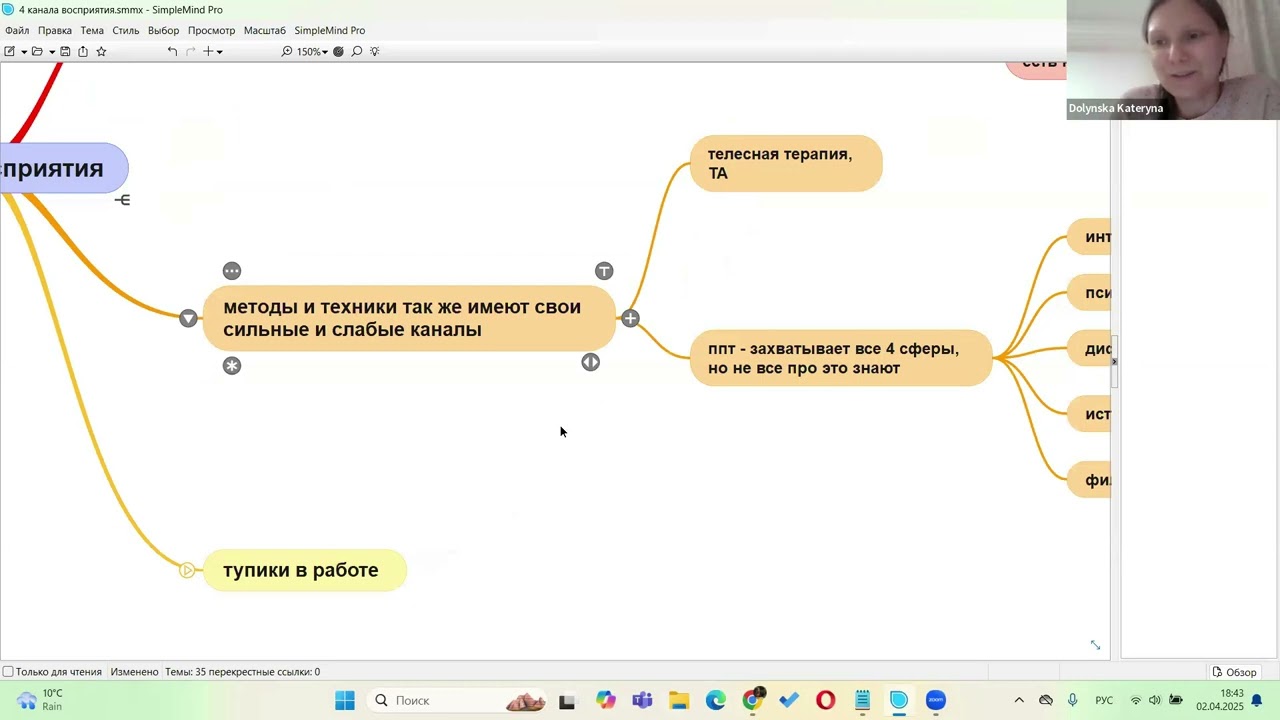Open the SimpleMind Pro menu
The width and height of the screenshot is (1280, 720).
(x=329, y=30)
